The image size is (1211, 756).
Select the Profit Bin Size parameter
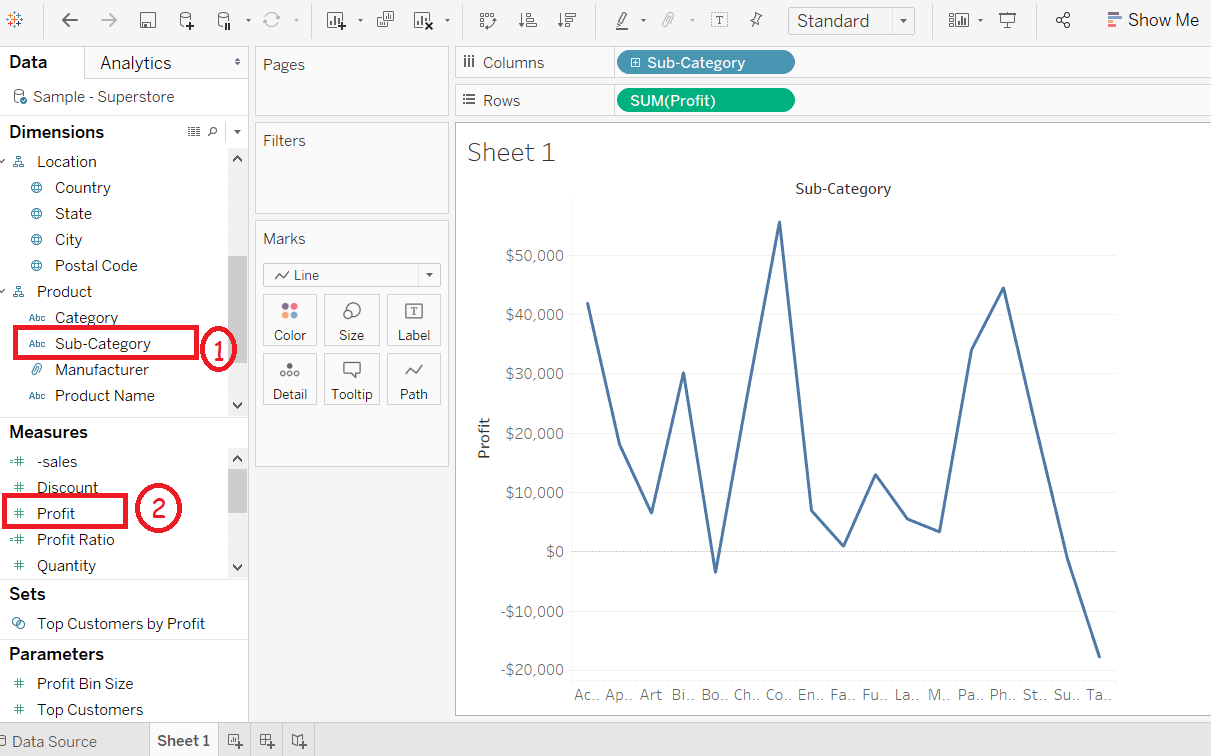point(85,684)
